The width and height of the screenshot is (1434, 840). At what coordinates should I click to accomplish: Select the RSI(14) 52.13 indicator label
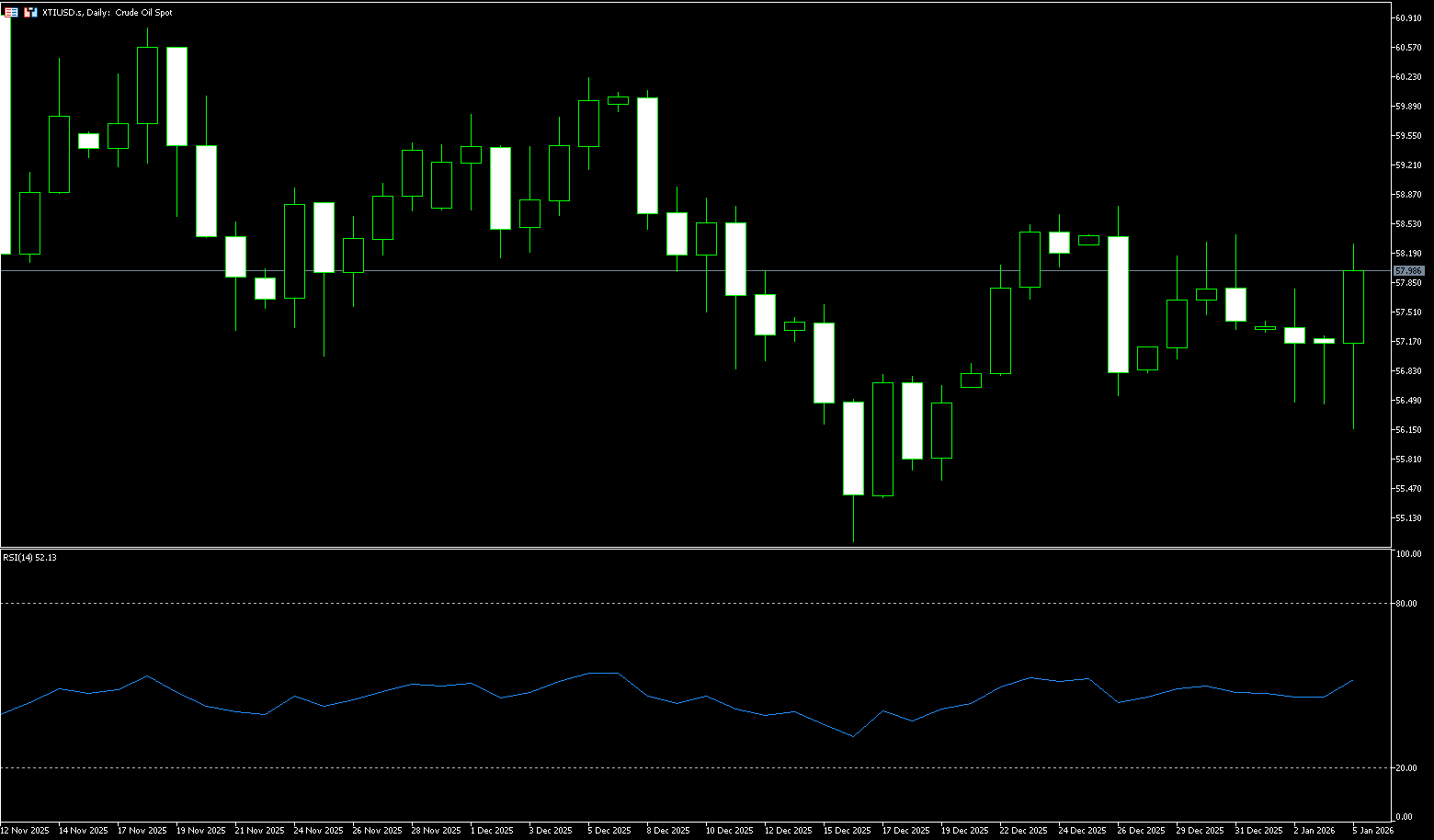tap(29, 557)
